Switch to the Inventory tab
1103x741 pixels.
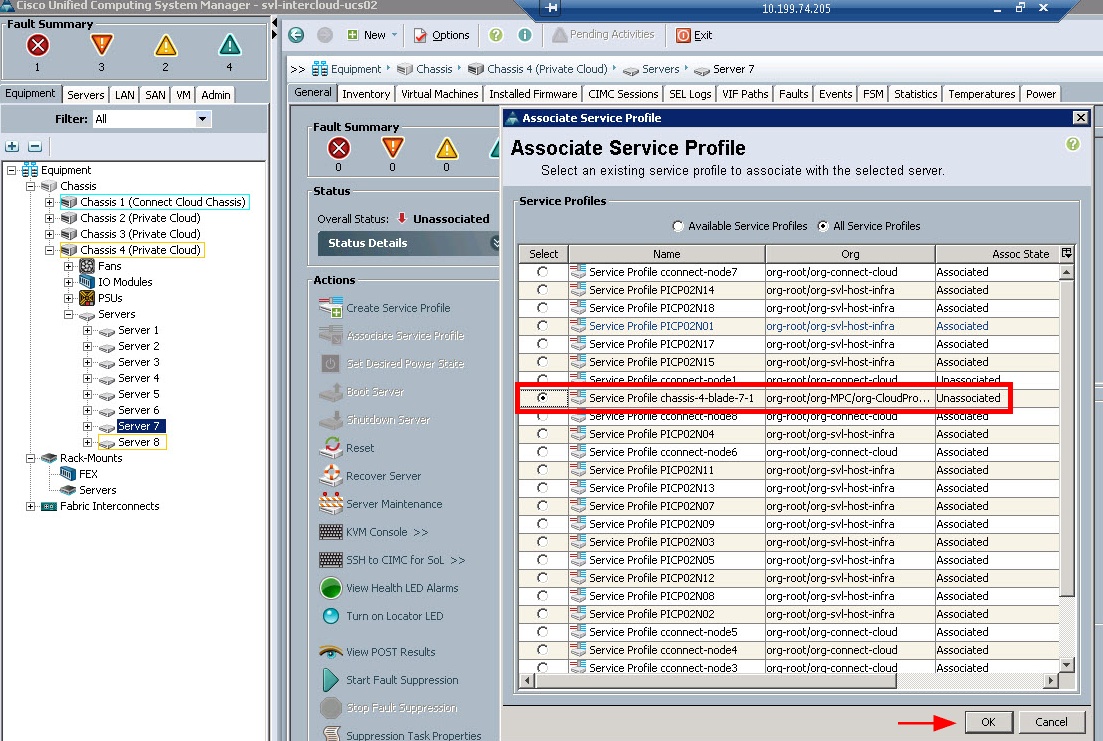tap(366, 94)
